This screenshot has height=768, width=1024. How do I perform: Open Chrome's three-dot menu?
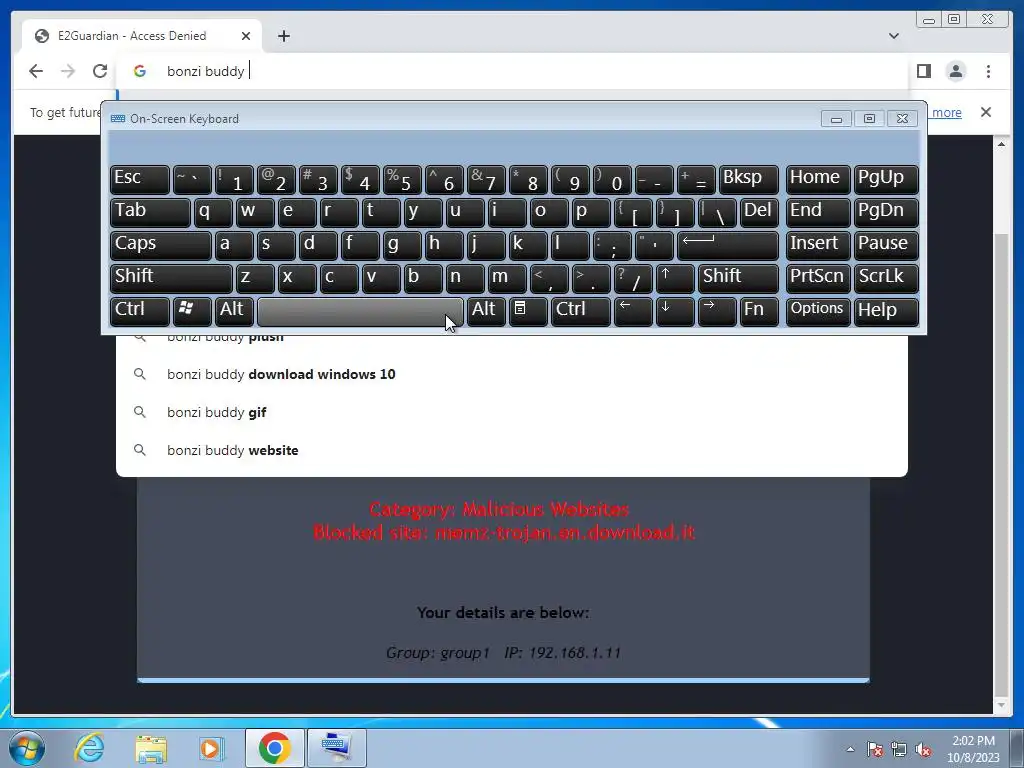point(988,71)
